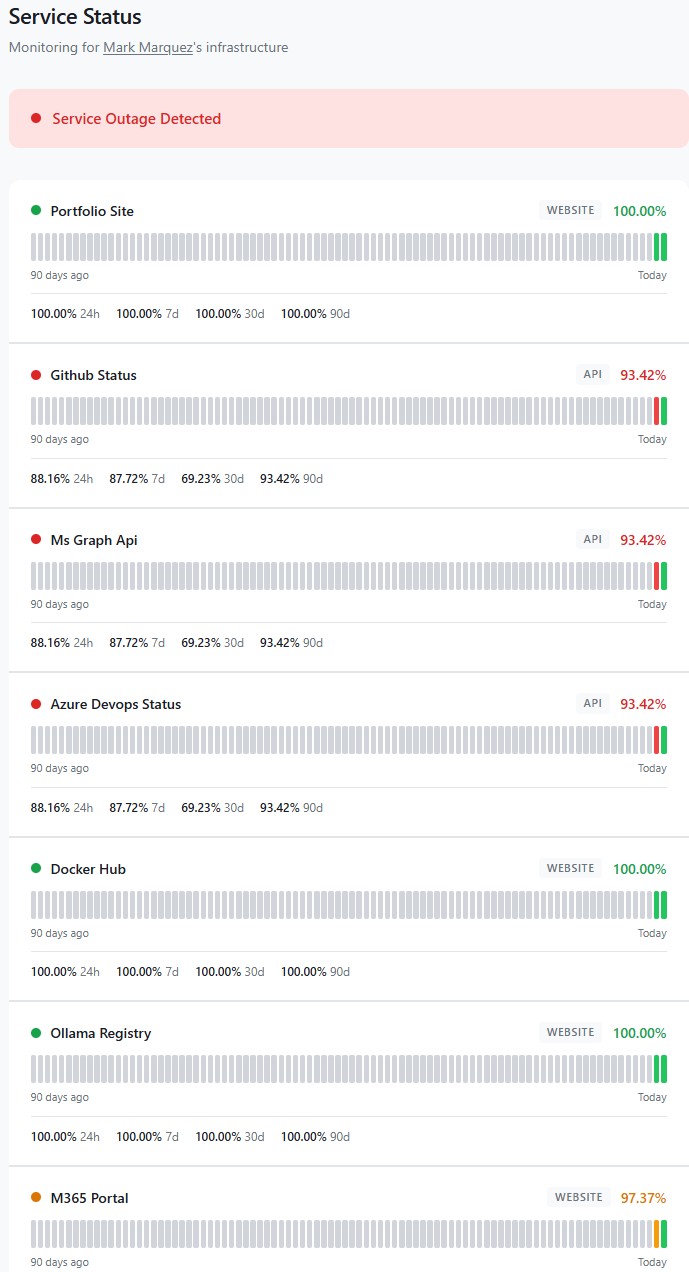Image resolution: width=689 pixels, height=1272 pixels.
Task: Click the red status dot for Github Status
Action: pos(36,375)
